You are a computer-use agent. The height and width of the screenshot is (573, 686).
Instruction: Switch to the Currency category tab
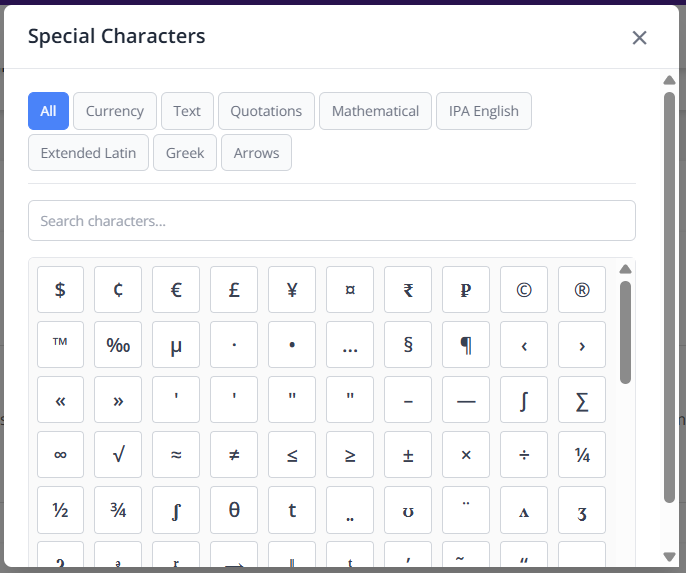(115, 111)
